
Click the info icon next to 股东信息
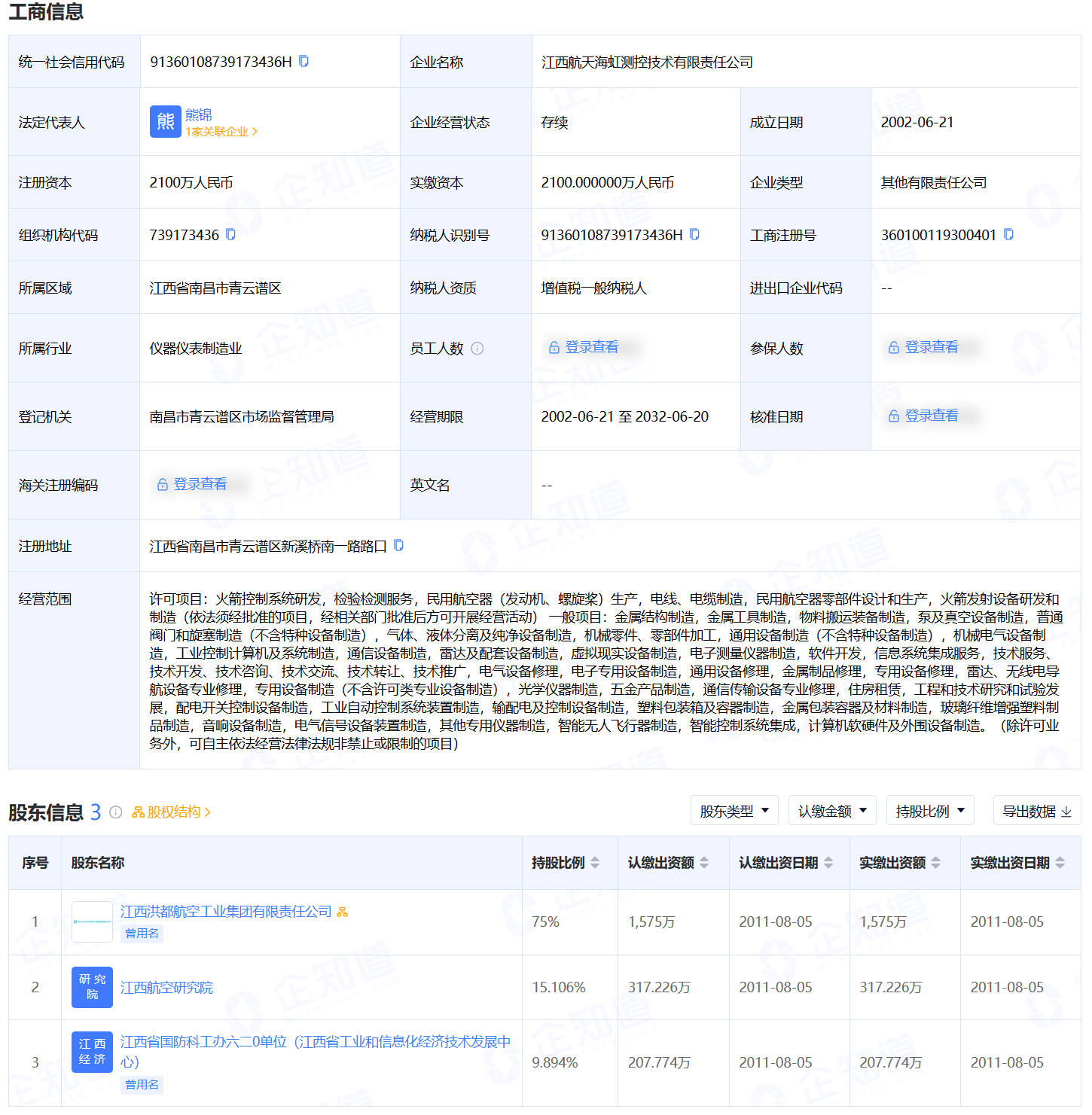[116, 812]
